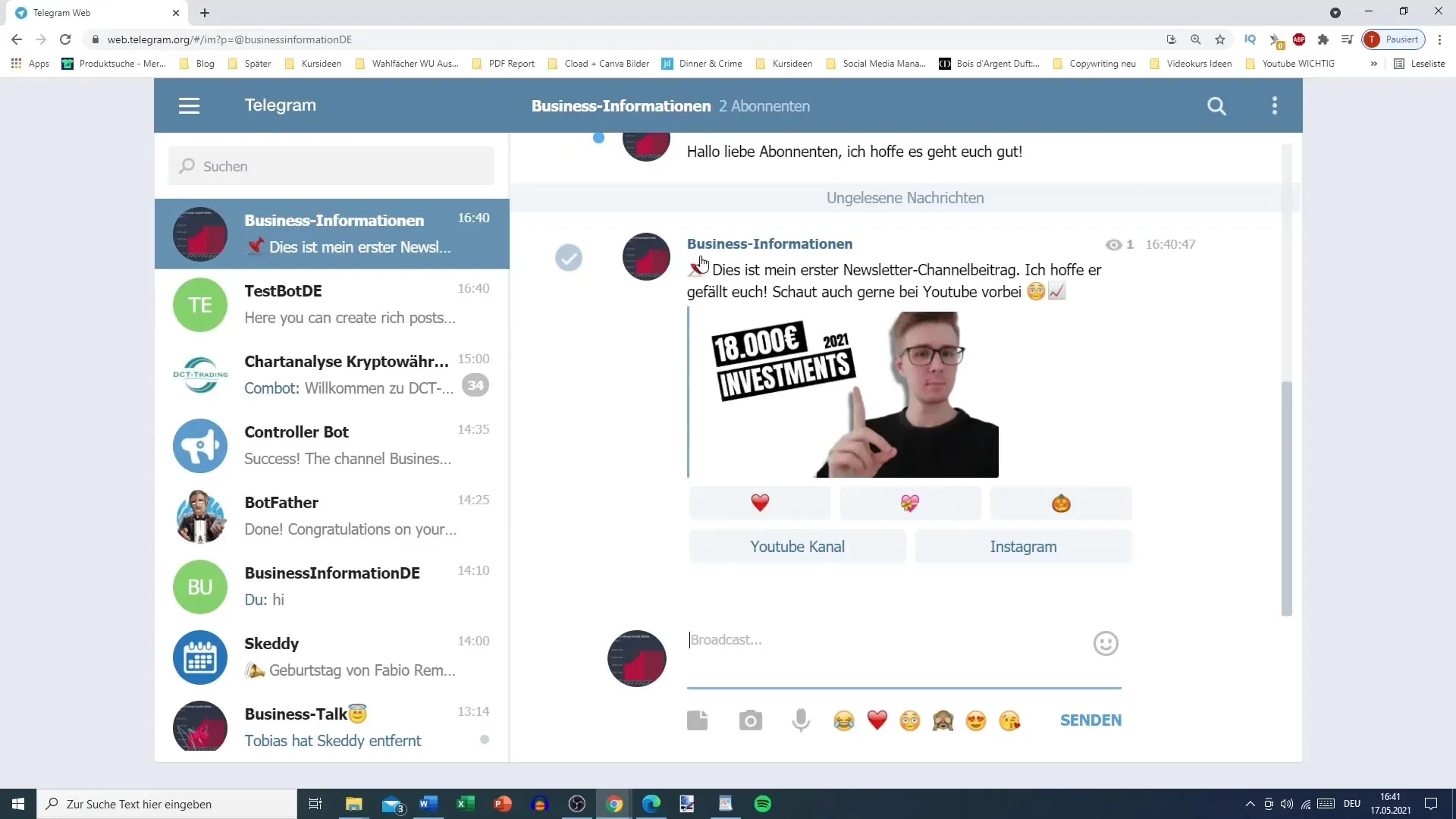Click the Broadcast message input field
Image resolution: width=1456 pixels, height=819 pixels.
tap(900, 640)
